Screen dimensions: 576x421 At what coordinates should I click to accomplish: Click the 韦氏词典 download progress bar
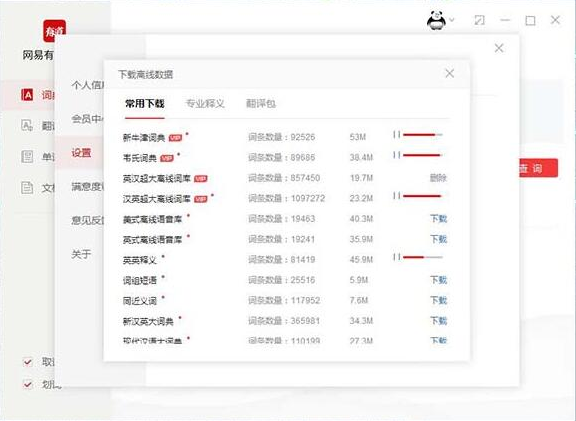[423, 155]
